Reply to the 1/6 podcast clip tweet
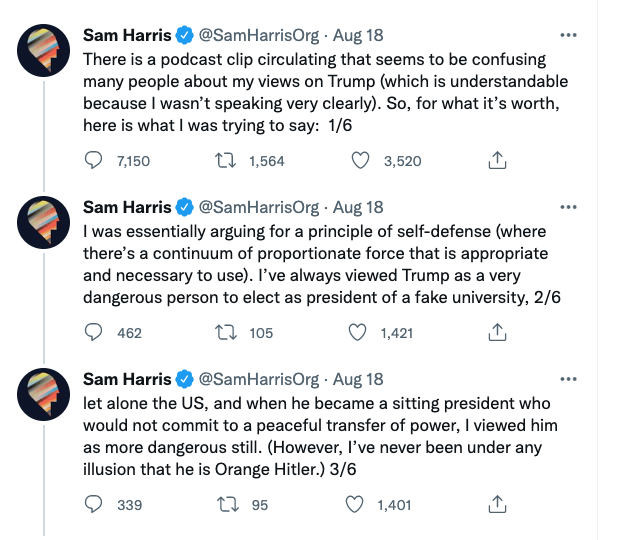 [x=93, y=161]
